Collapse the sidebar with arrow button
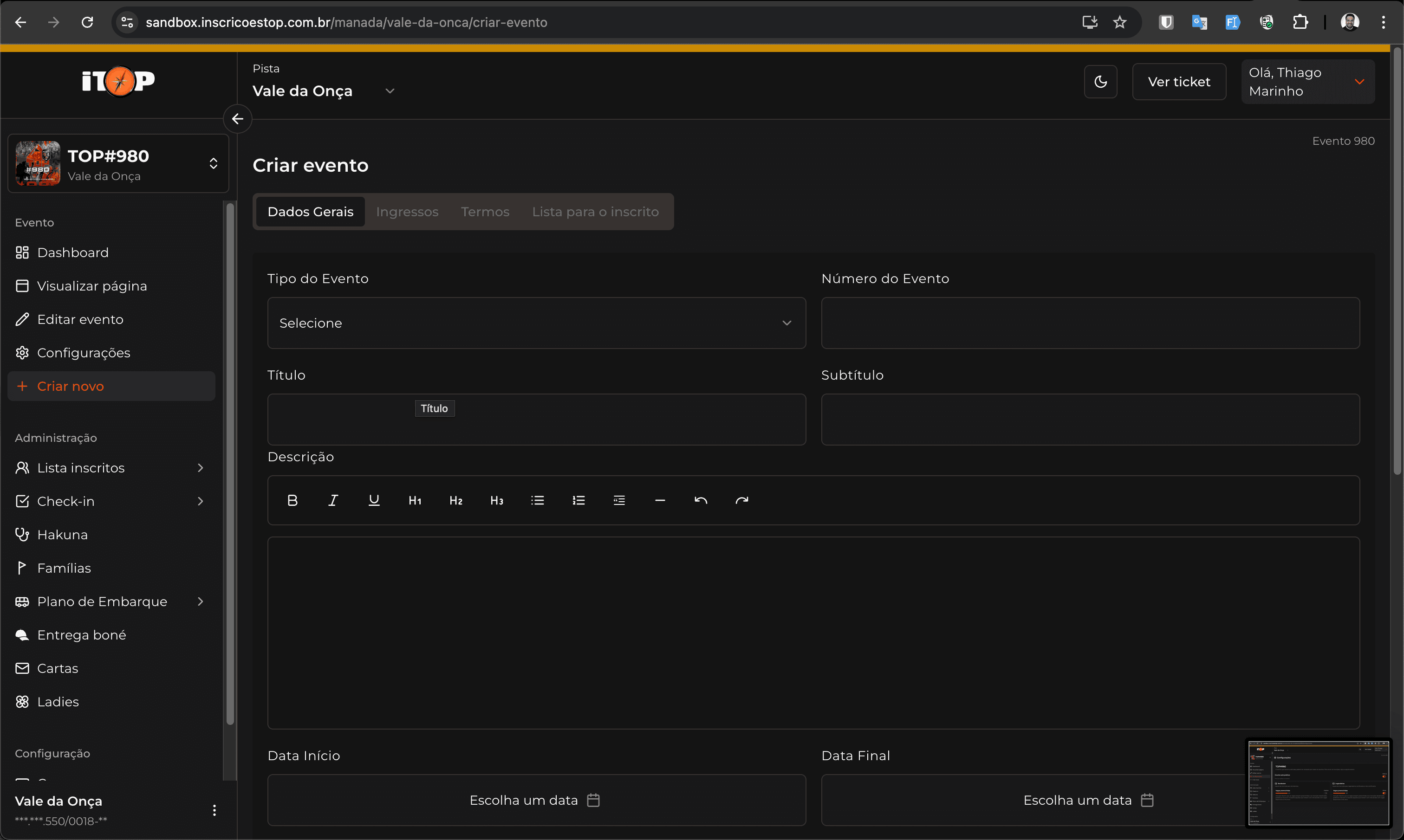The image size is (1404, 840). [238, 119]
